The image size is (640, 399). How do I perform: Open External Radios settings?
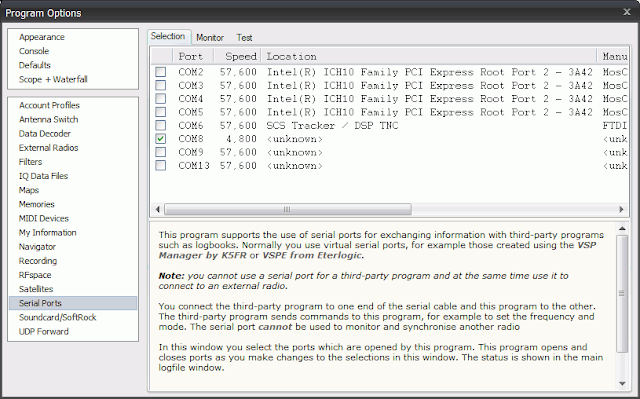tap(49, 148)
